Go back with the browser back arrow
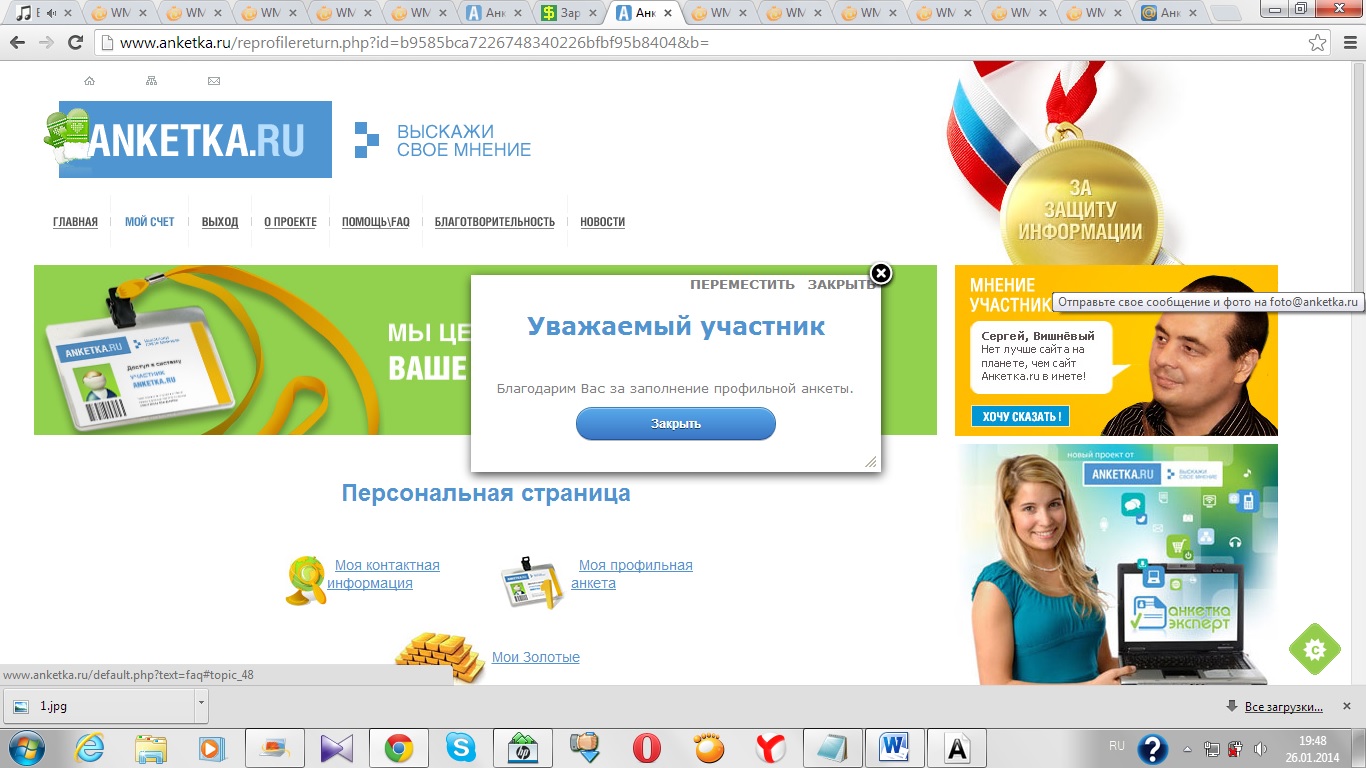Image resolution: width=1366 pixels, height=768 pixels. [17, 43]
